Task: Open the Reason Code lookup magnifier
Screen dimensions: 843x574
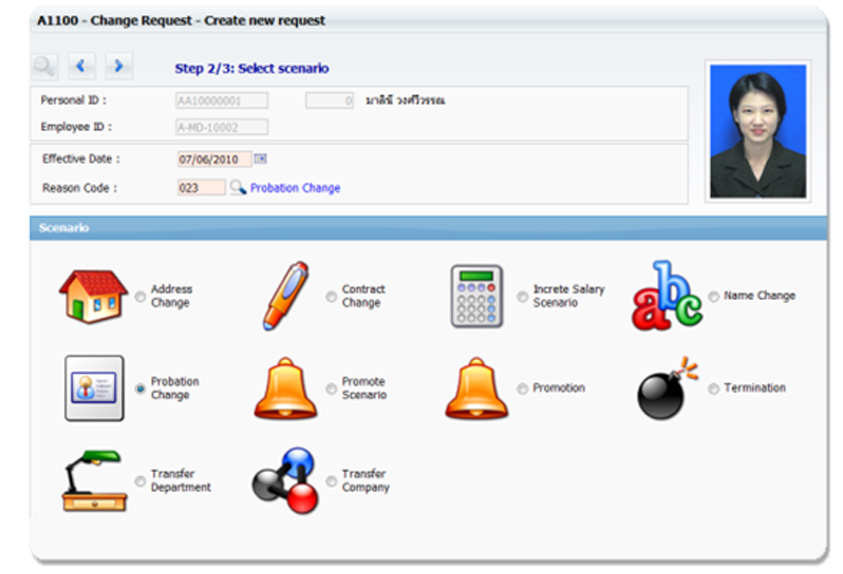Action: [238, 187]
